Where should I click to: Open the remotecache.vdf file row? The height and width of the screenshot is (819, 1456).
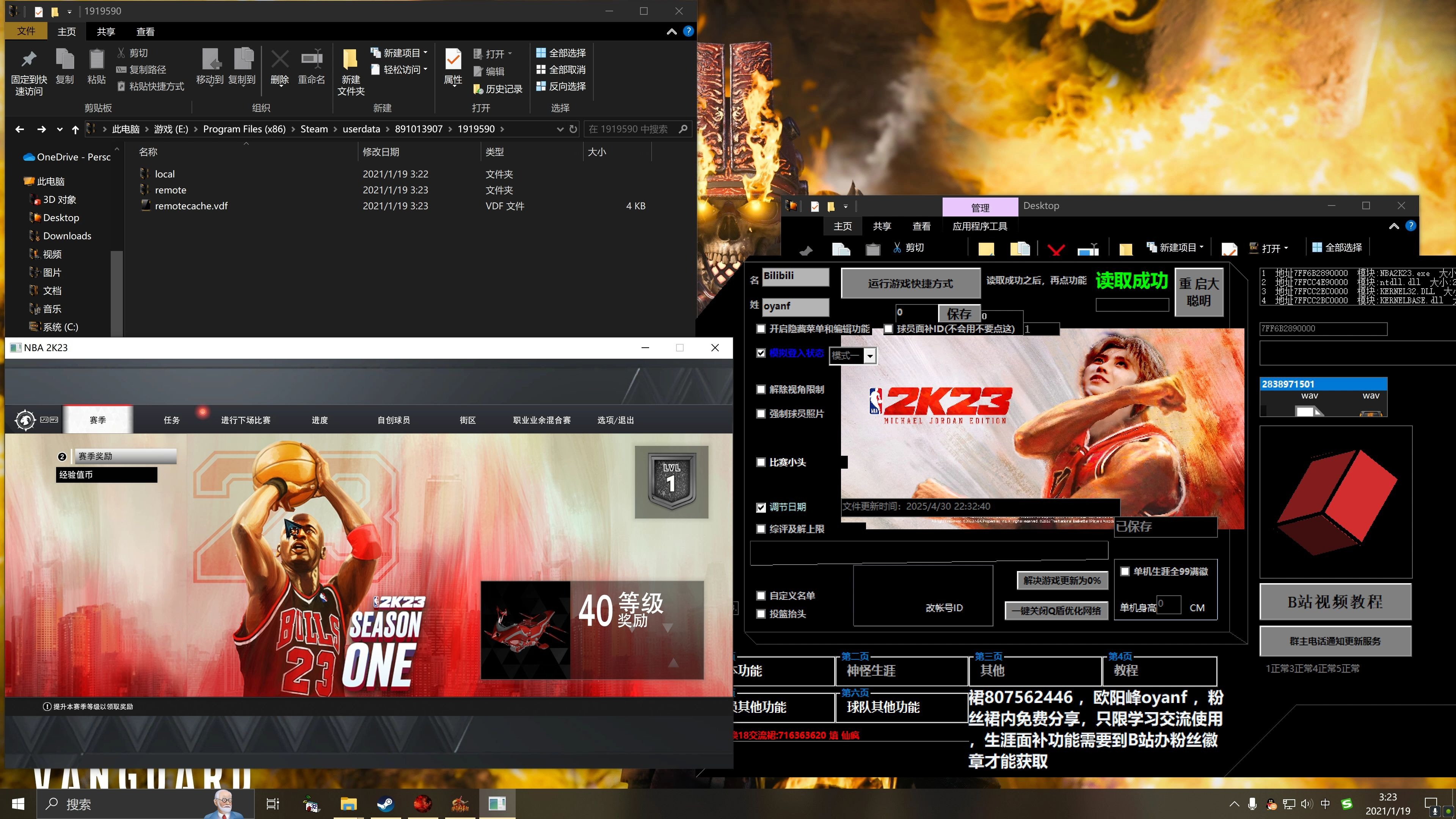394,206
